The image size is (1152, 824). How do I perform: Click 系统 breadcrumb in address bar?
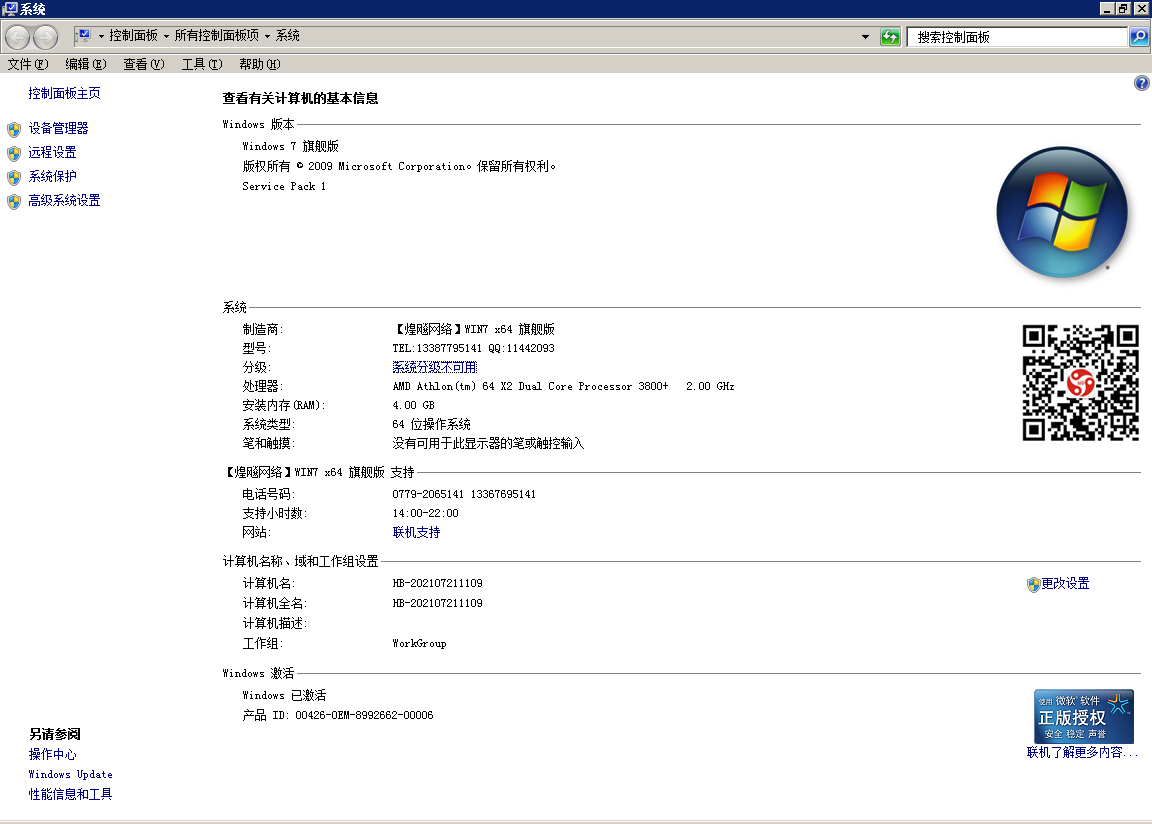287,35
